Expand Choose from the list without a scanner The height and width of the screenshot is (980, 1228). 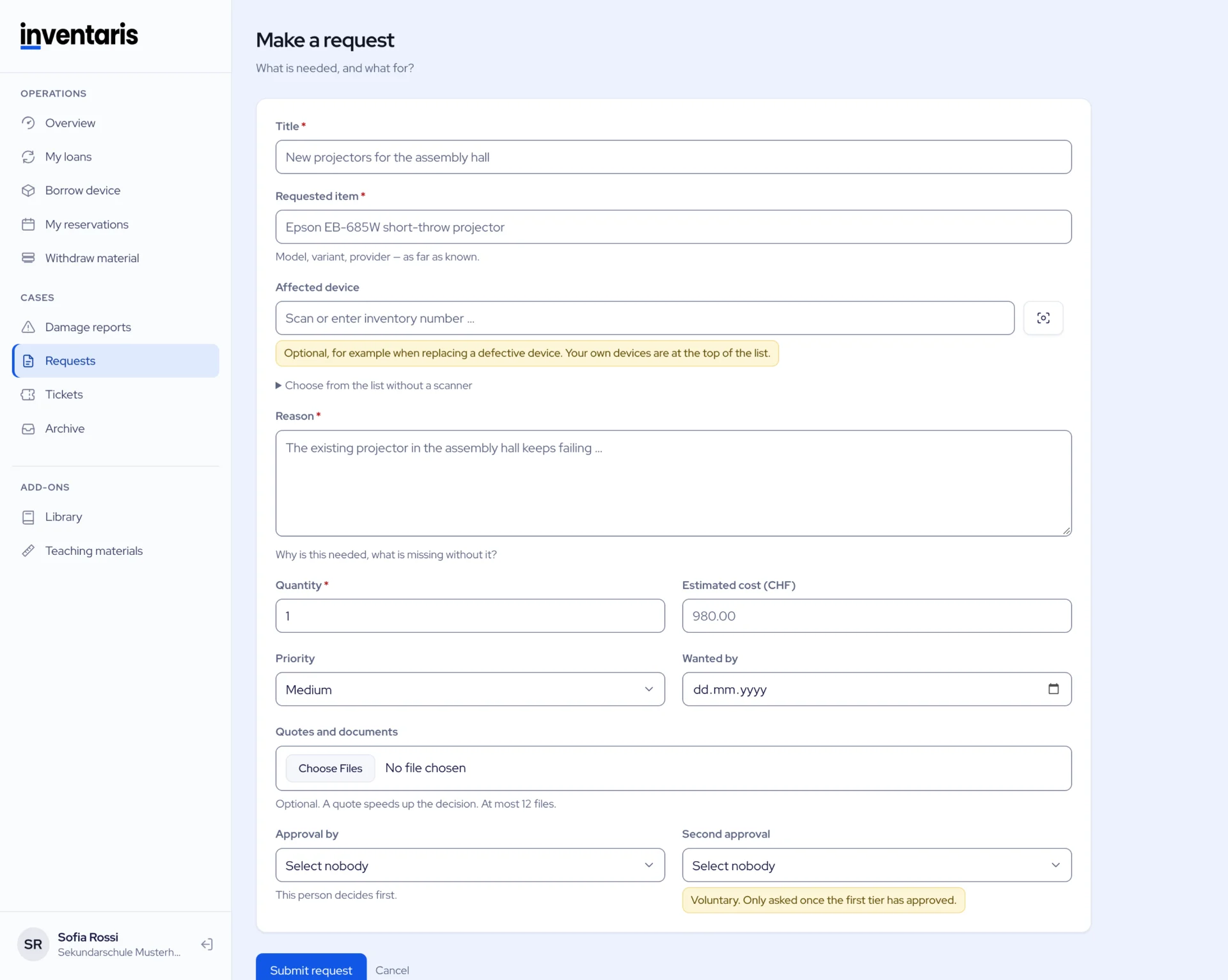pyautogui.click(x=374, y=385)
